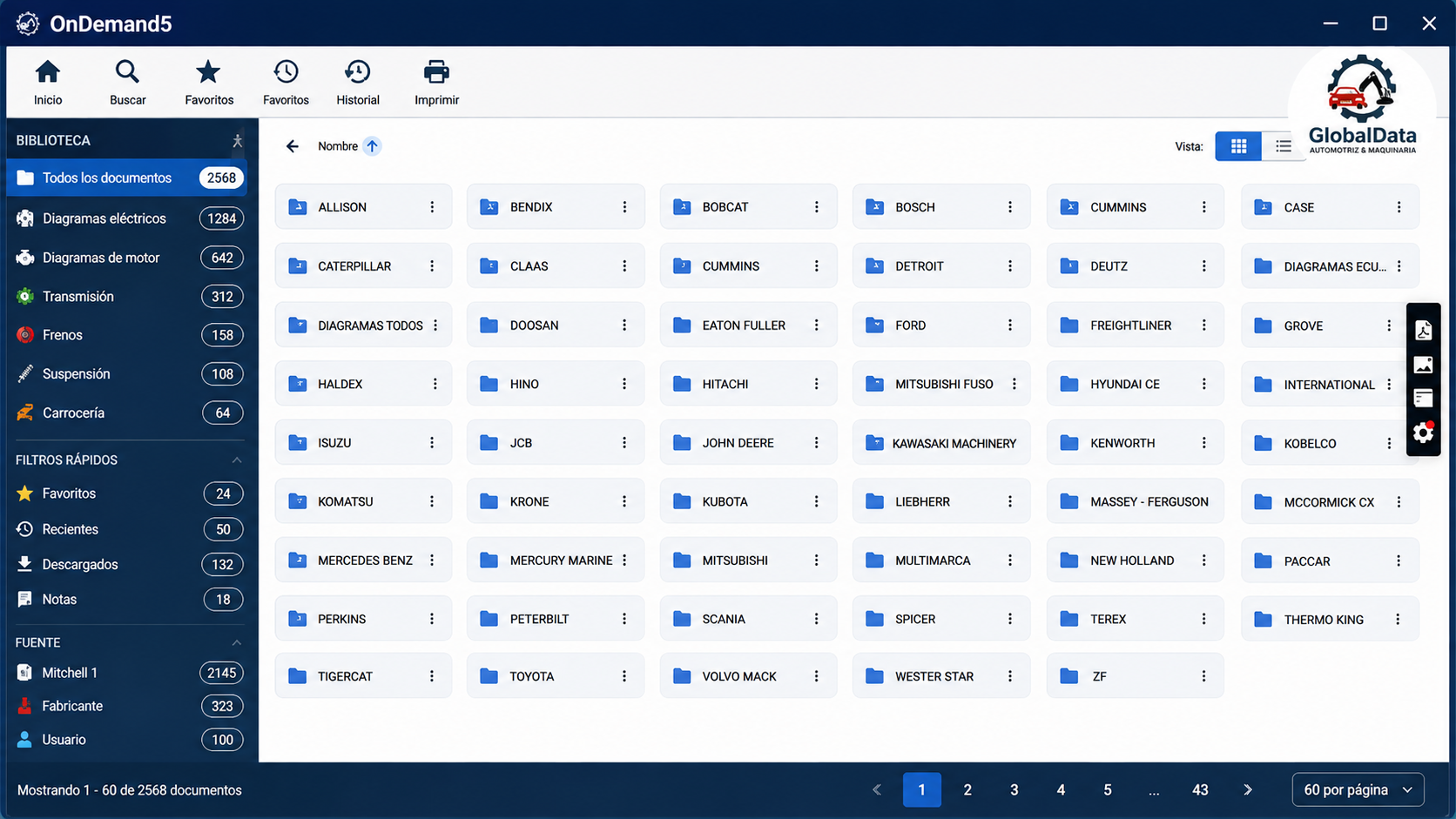The width and height of the screenshot is (1456, 819).
Task: Click the PDF document icon in the side strip
Action: [x=1423, y=331]
